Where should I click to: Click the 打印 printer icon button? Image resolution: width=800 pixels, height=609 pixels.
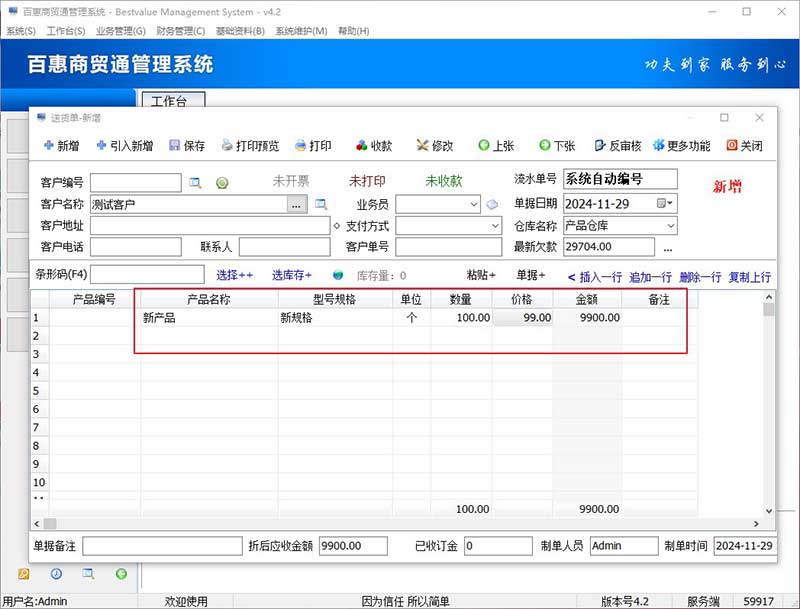click(314, 146)
